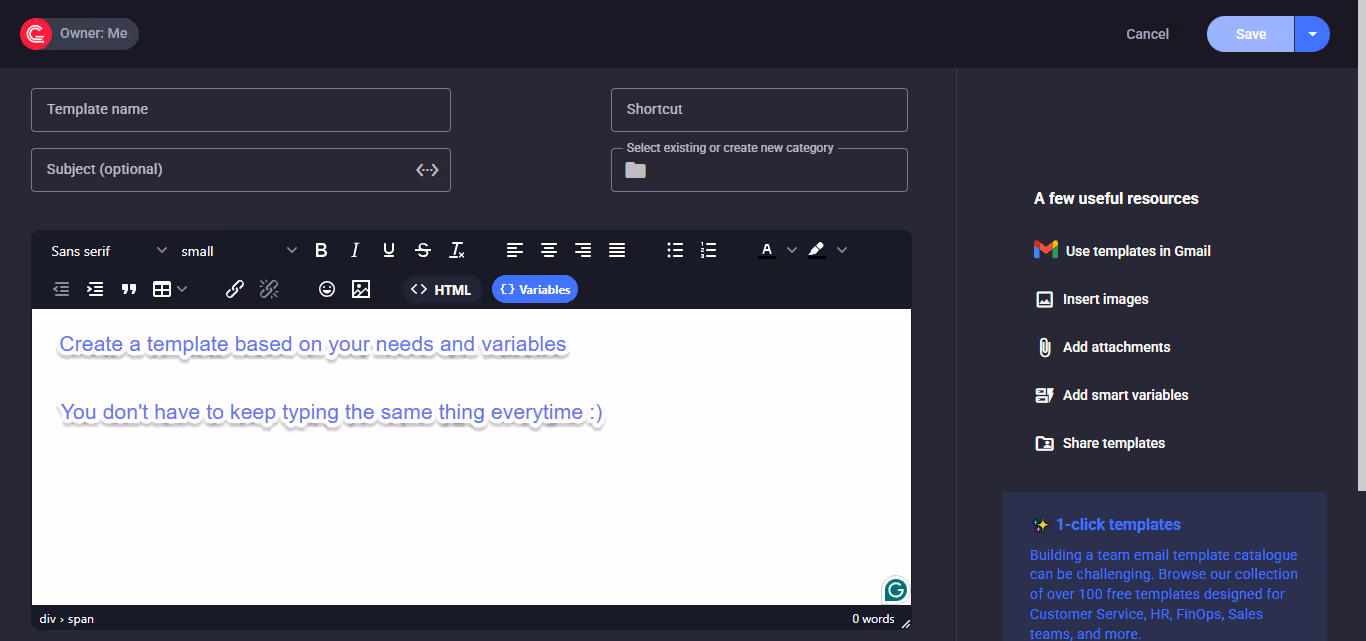Clear text formatting with the Tx icon

pyautogui.click(x=456, y=250)
